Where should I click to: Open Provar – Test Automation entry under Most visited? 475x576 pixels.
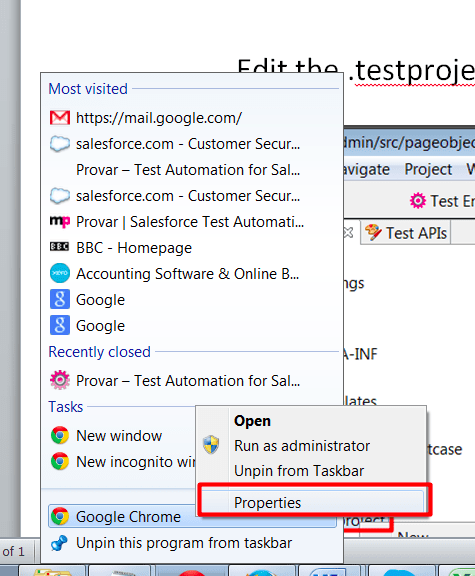click(x=192, y=170)
